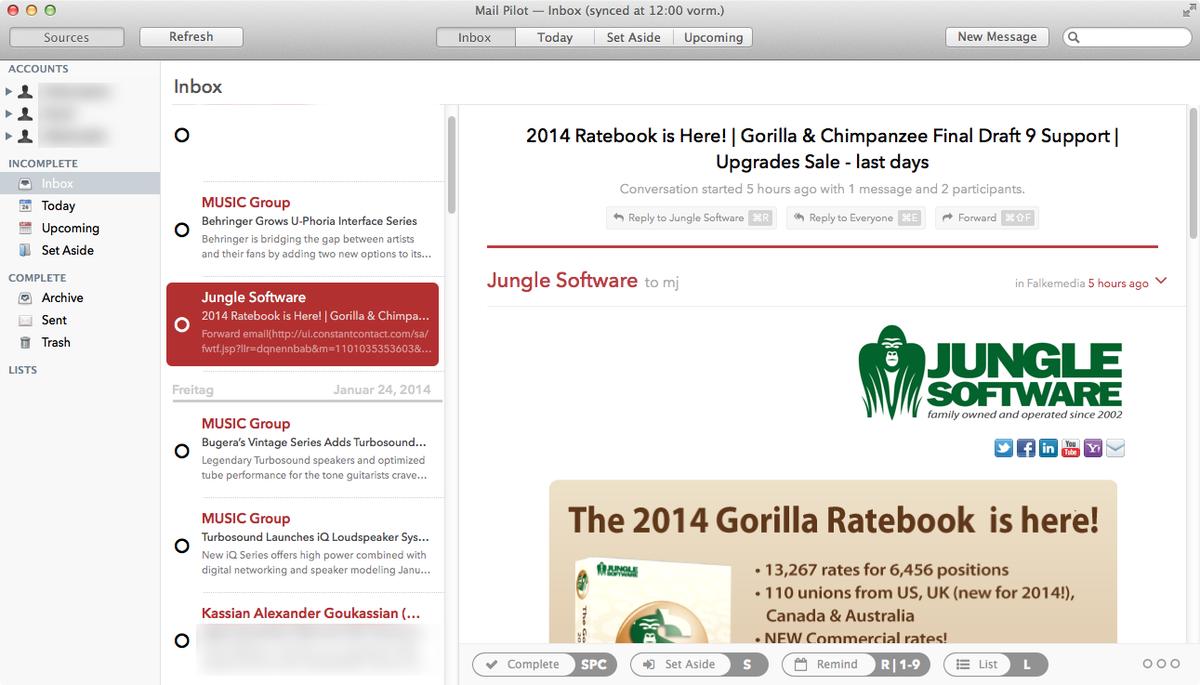
Task: Click the Sent envelope icon in sidebar
Action: click(26, 320)
